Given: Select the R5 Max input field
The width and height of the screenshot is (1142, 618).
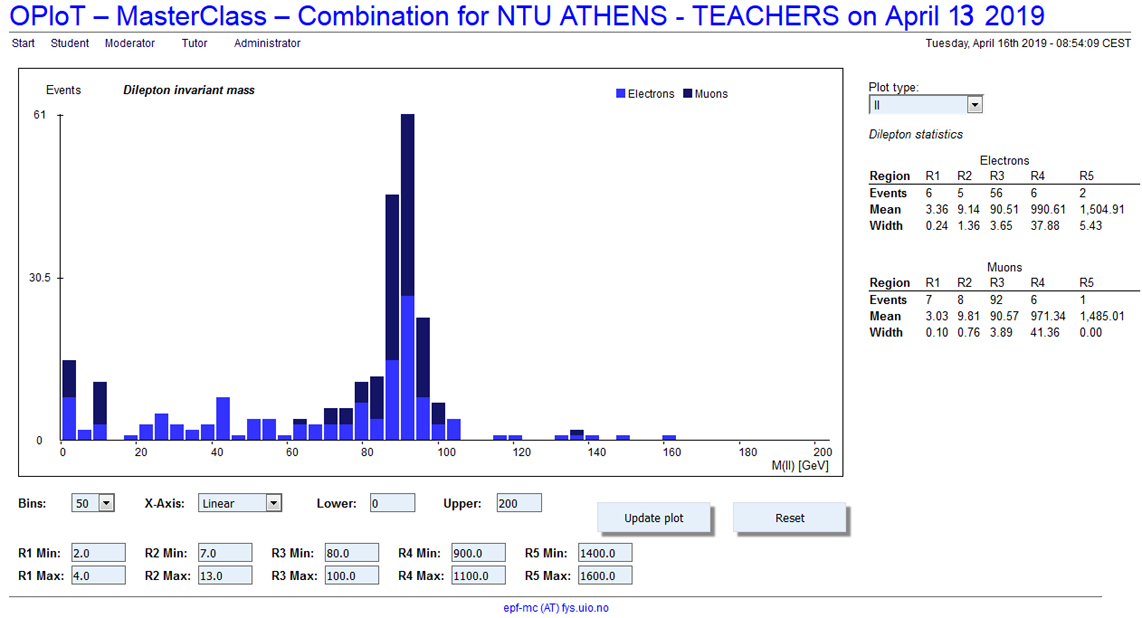Looking at the screenshot, I should pyautogui.click(x=605, y=576).
